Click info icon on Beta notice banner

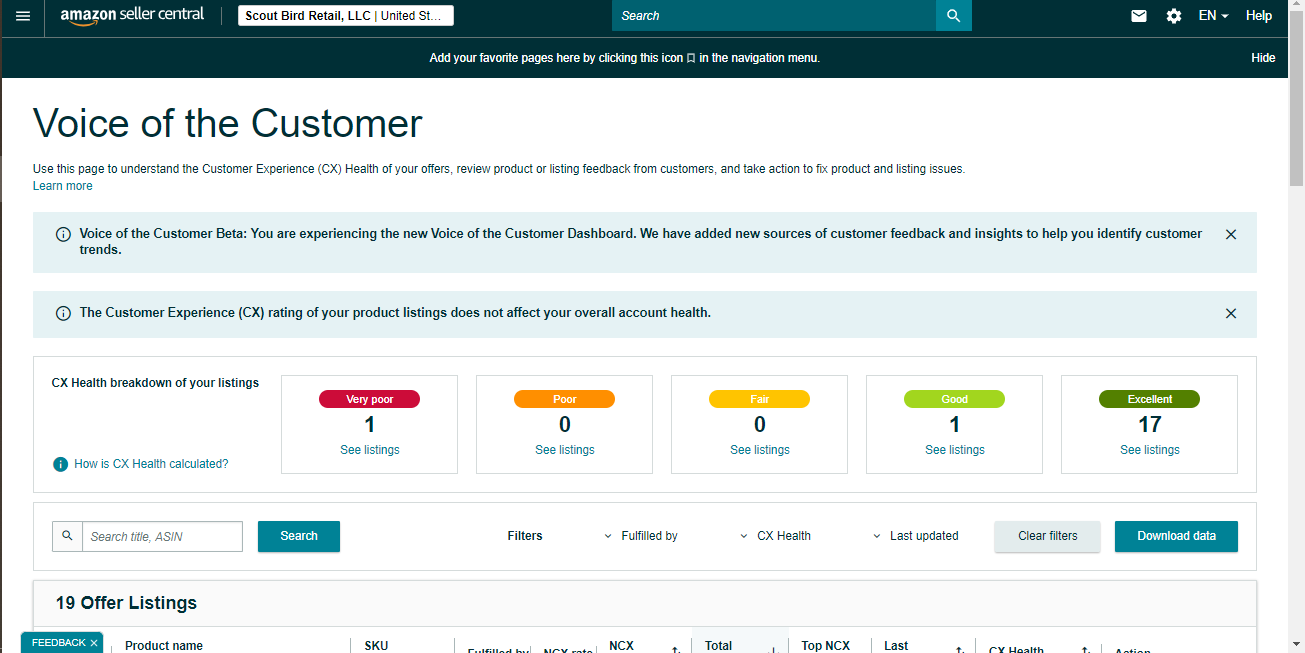pyautogui.click(x=63, y=234)
